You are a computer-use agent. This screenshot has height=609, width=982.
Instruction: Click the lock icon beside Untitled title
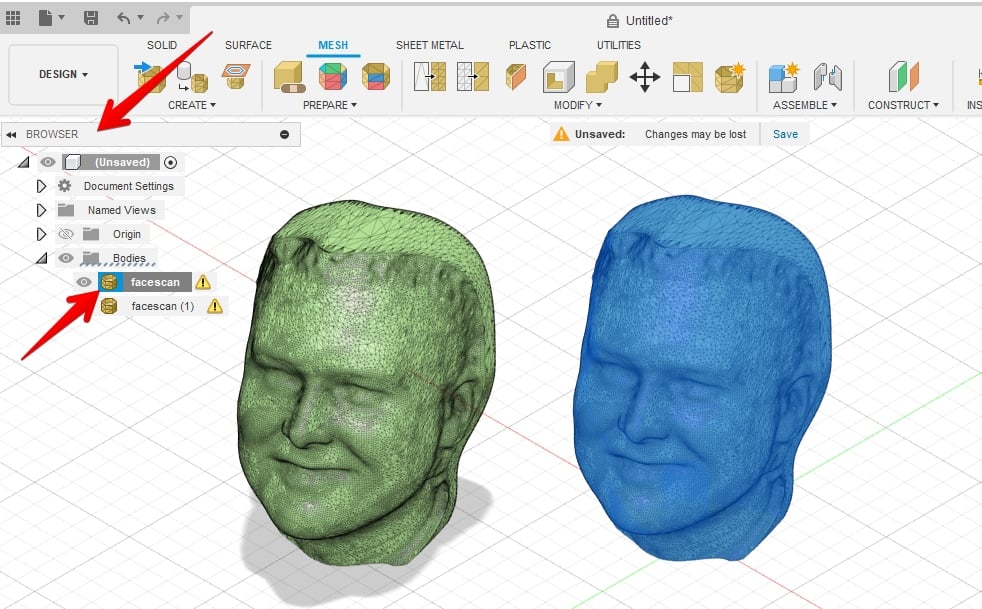612,21
